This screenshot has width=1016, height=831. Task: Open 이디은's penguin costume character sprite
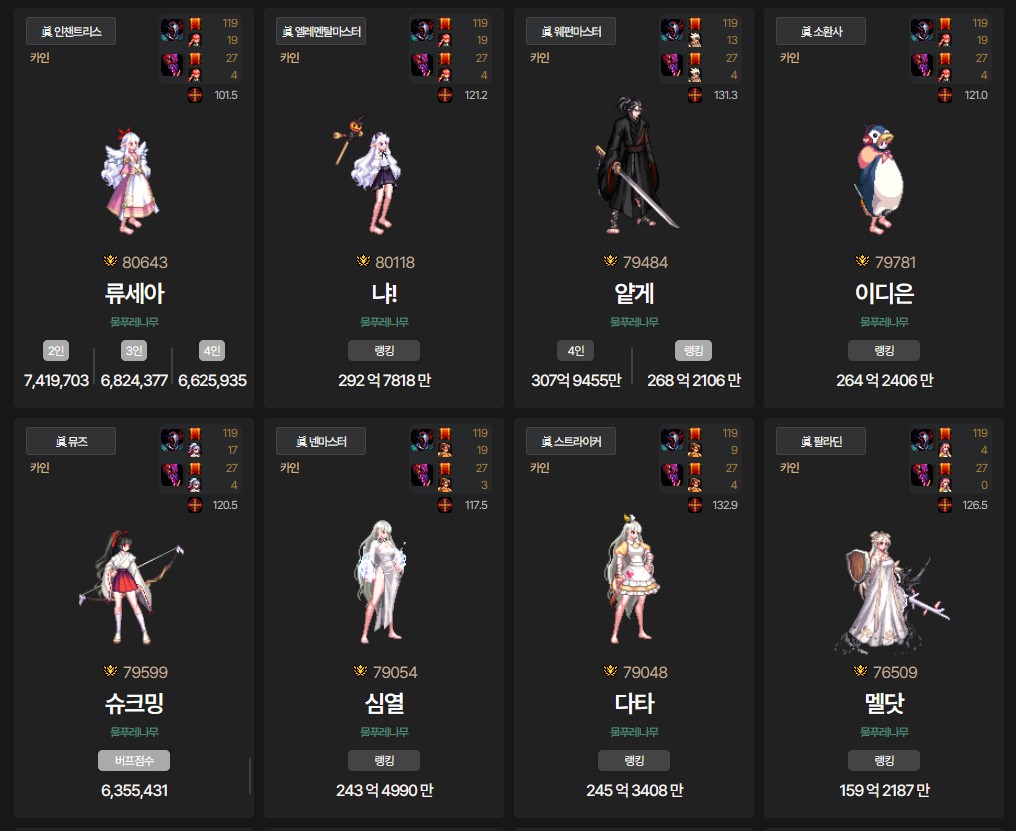(879, 180)
